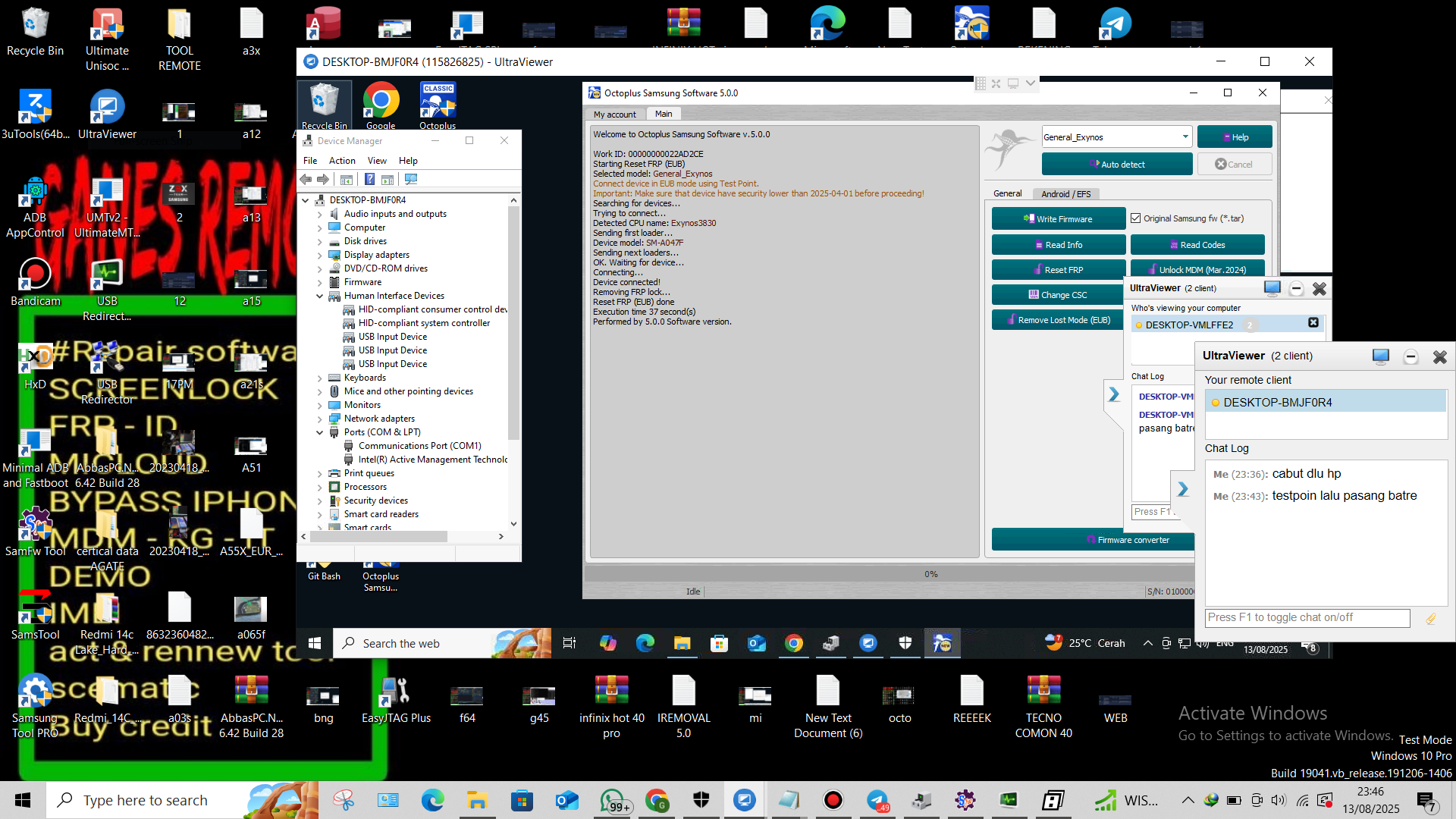The width and height of the screenshot is (1456, 819).
Task: Expand Audio inputs and outputs node
Action: (319, 214)
